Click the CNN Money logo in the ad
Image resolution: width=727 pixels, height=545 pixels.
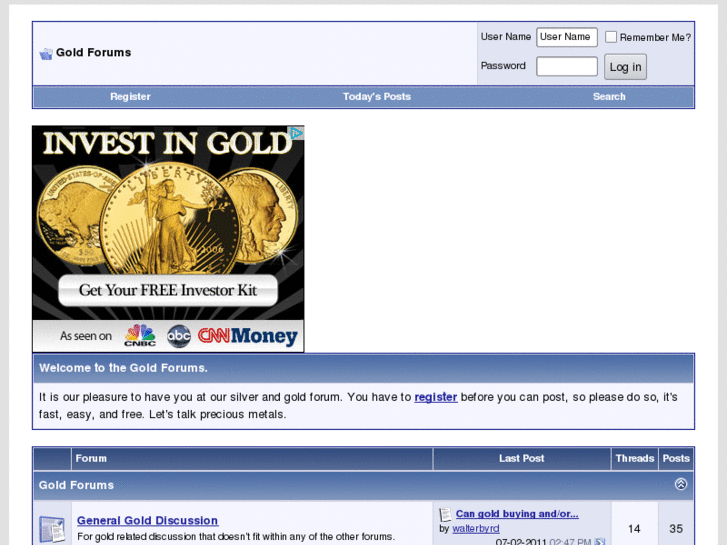click(x=248, y=335)
